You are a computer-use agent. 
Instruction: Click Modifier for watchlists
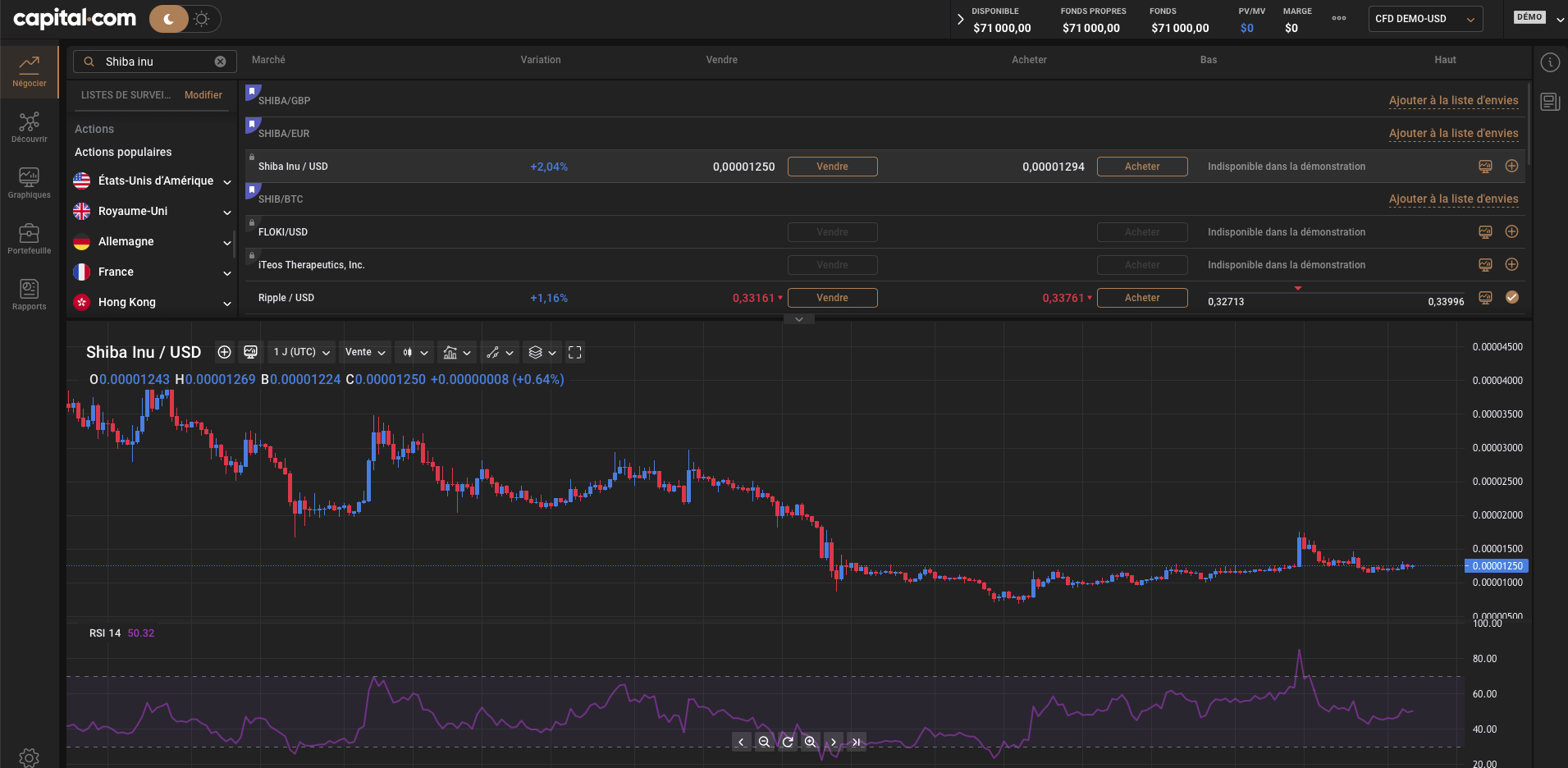click(x=203, y=95)
